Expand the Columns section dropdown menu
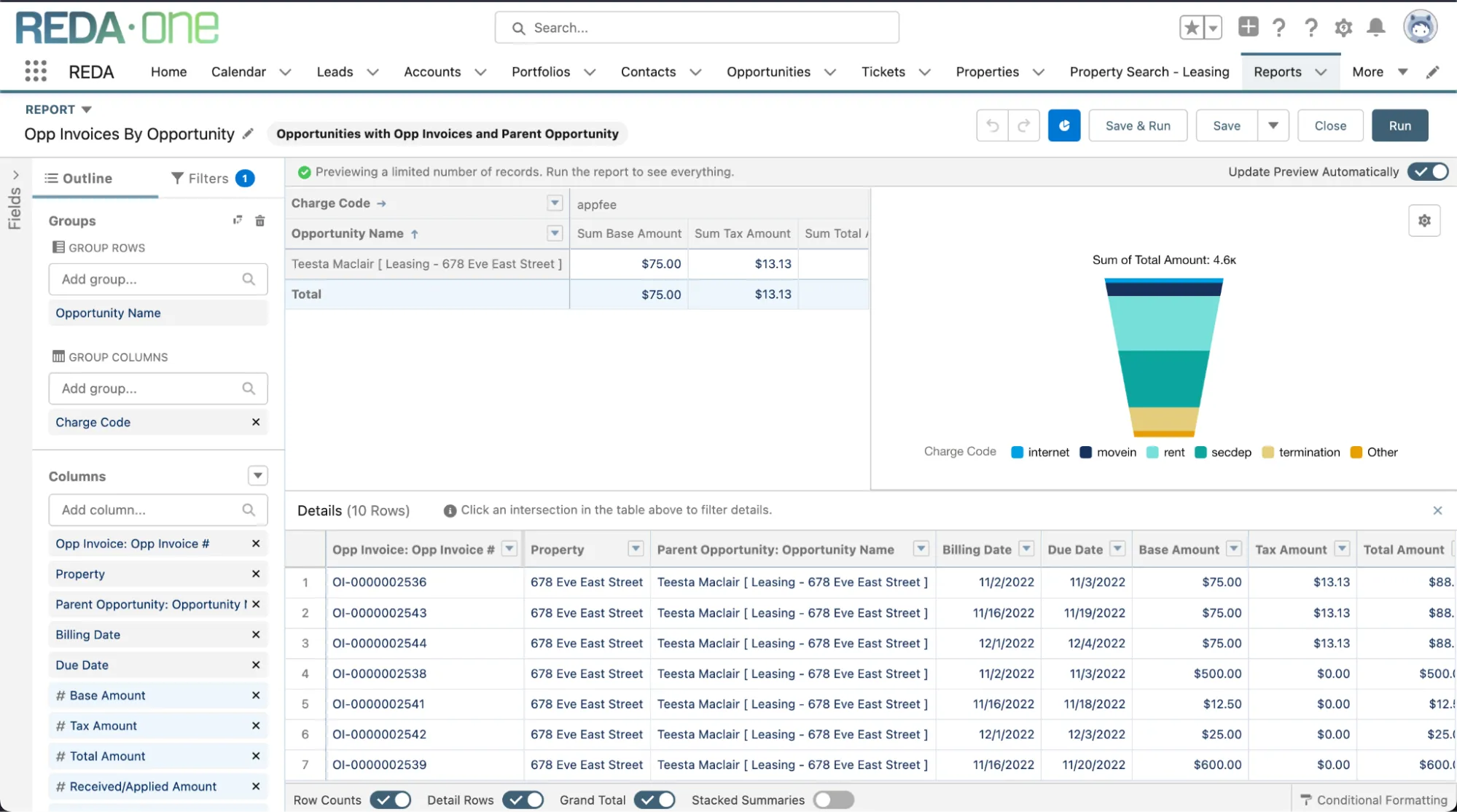1457x812 pixels. 257,475
